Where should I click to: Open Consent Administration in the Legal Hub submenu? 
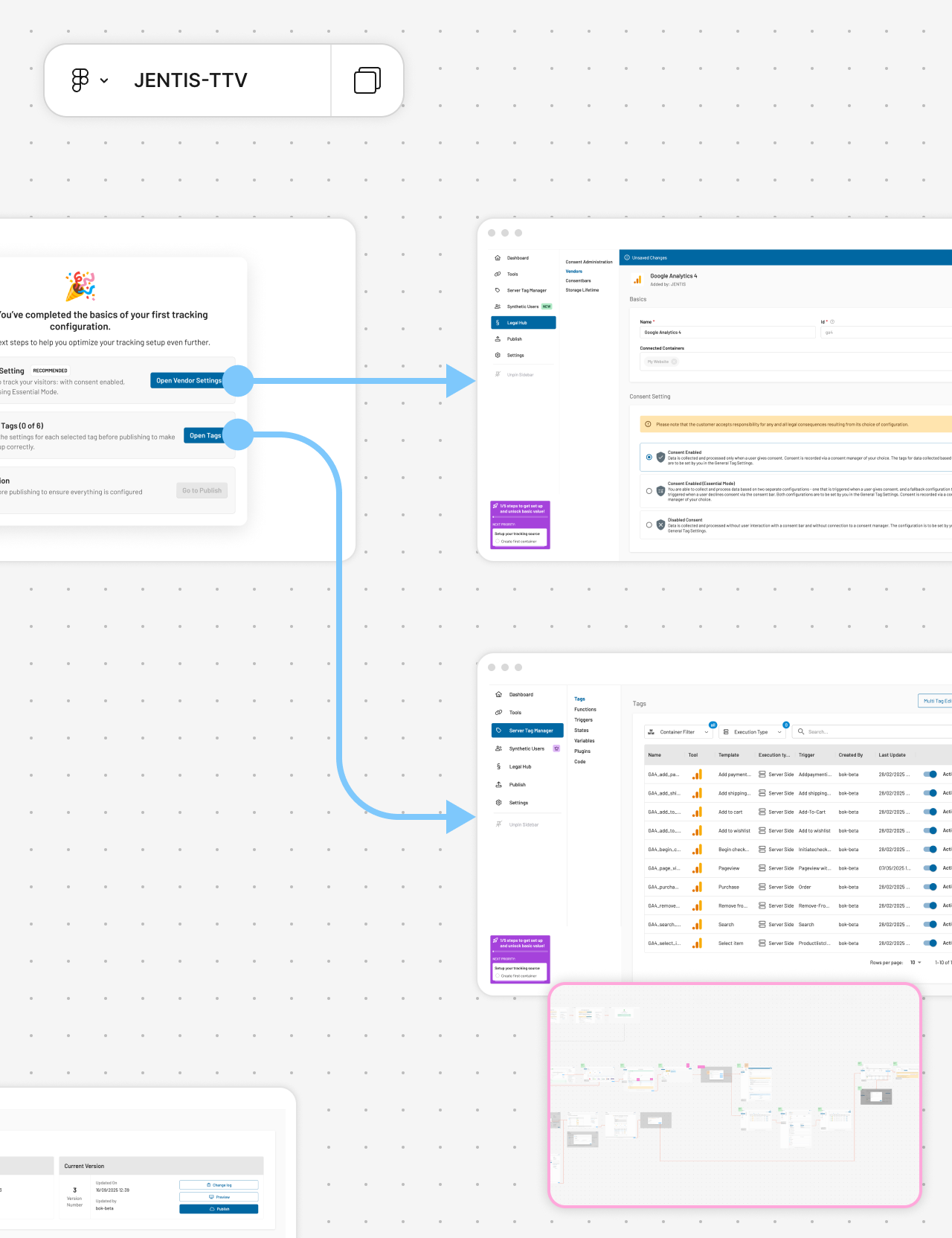pos(589,262)
